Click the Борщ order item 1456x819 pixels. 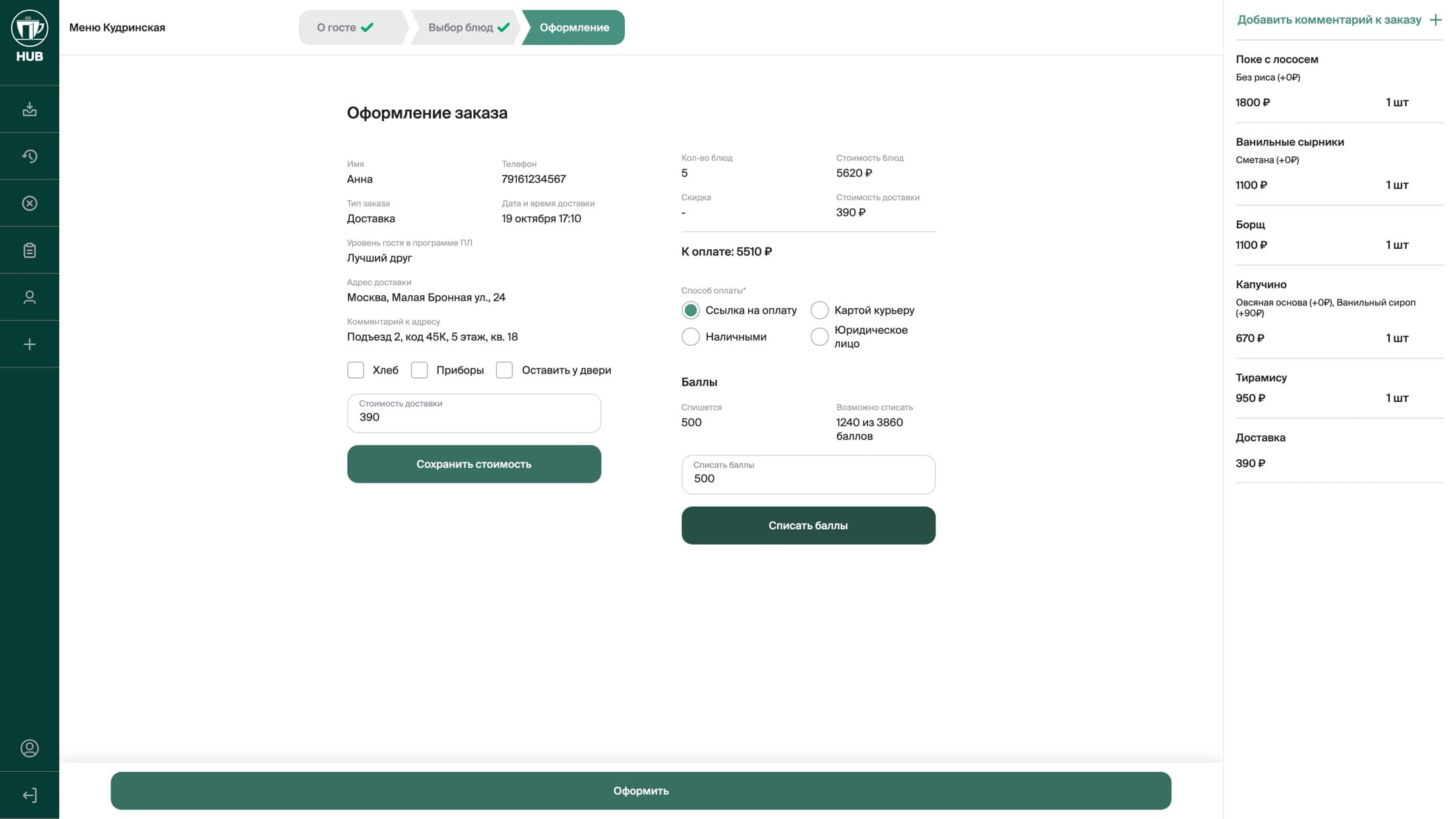point(1339,235)
